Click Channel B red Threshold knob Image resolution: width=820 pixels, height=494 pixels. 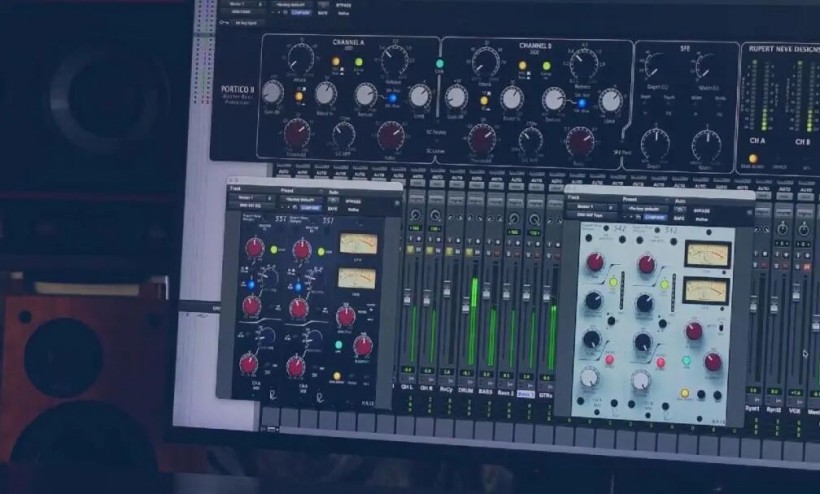click(482, 139)
